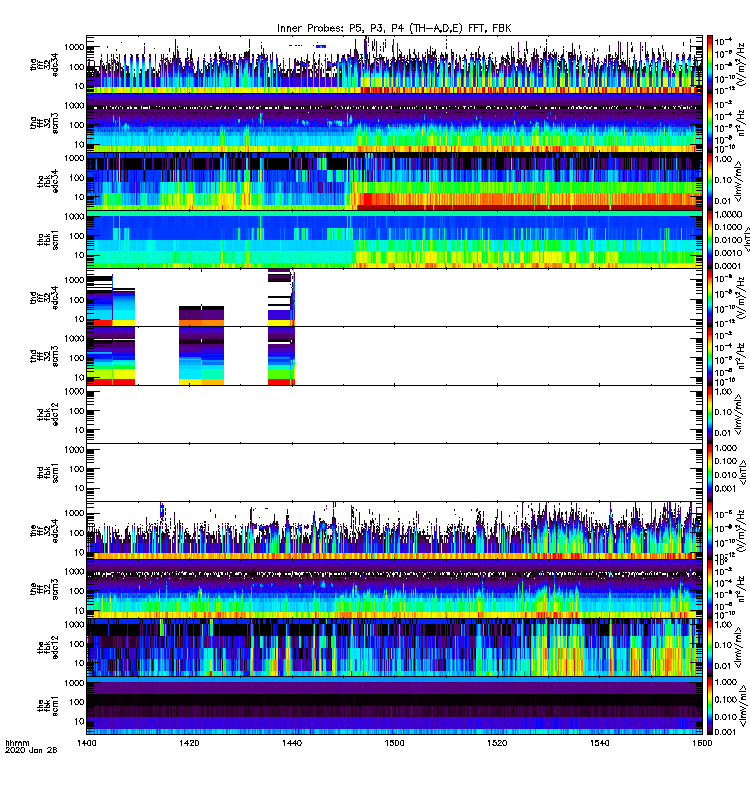Select the 'the fff 32 edc34' axis label

click(45, 531)
